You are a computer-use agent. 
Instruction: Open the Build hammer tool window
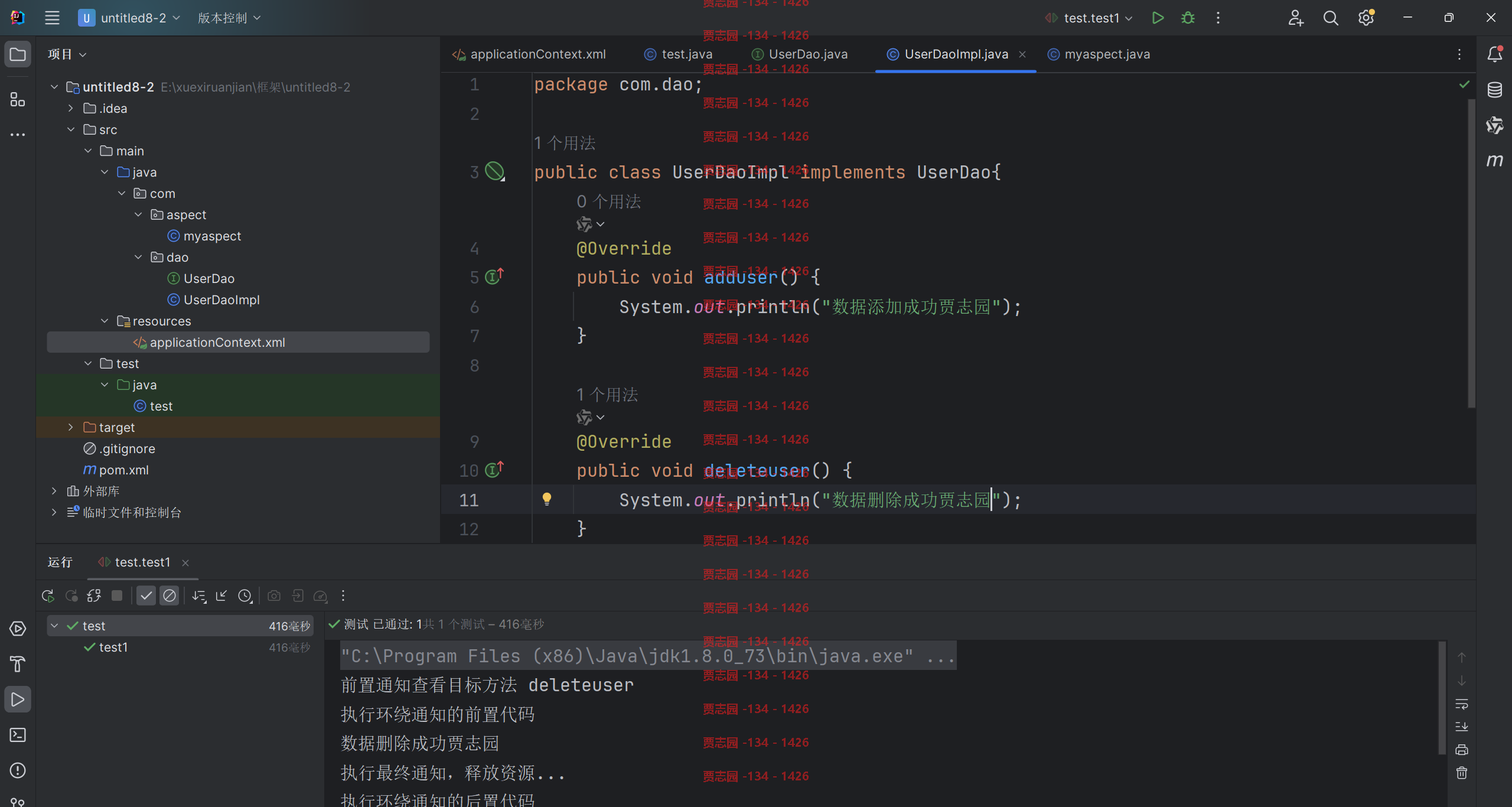[18, 664]
